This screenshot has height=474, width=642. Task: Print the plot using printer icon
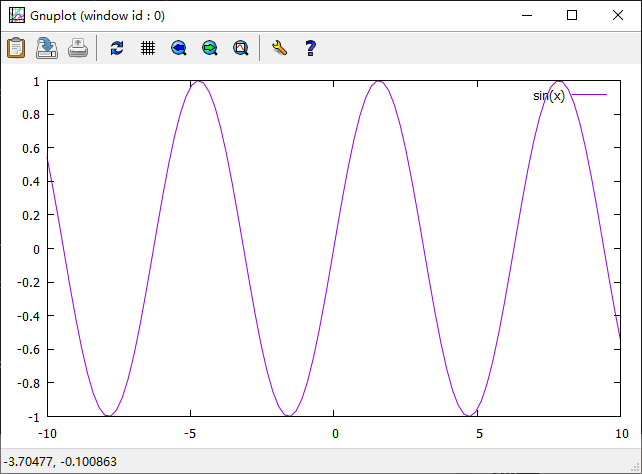(x=78, y=48)
